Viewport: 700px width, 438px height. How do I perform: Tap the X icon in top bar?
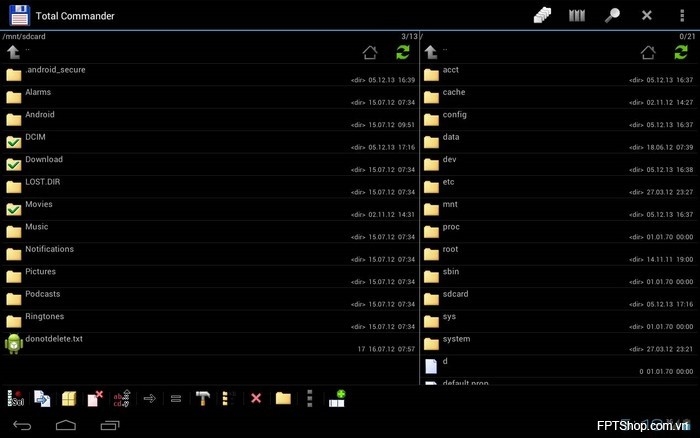[646, 16]
